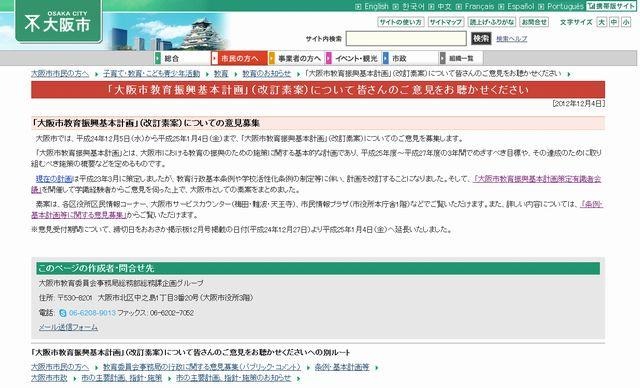Click the Skype phone icon
This screenshot has height=388, width=640.
pos(63,313)
